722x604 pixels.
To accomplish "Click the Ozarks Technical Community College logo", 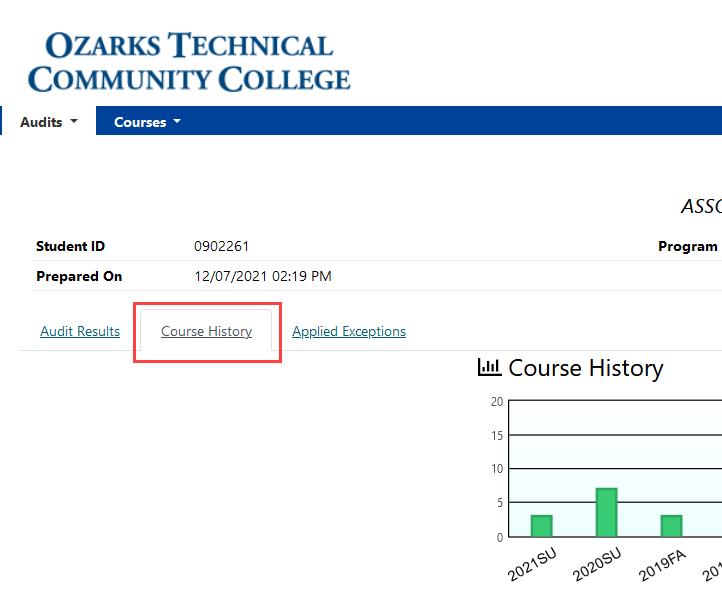I will click(x=189, y=61).
